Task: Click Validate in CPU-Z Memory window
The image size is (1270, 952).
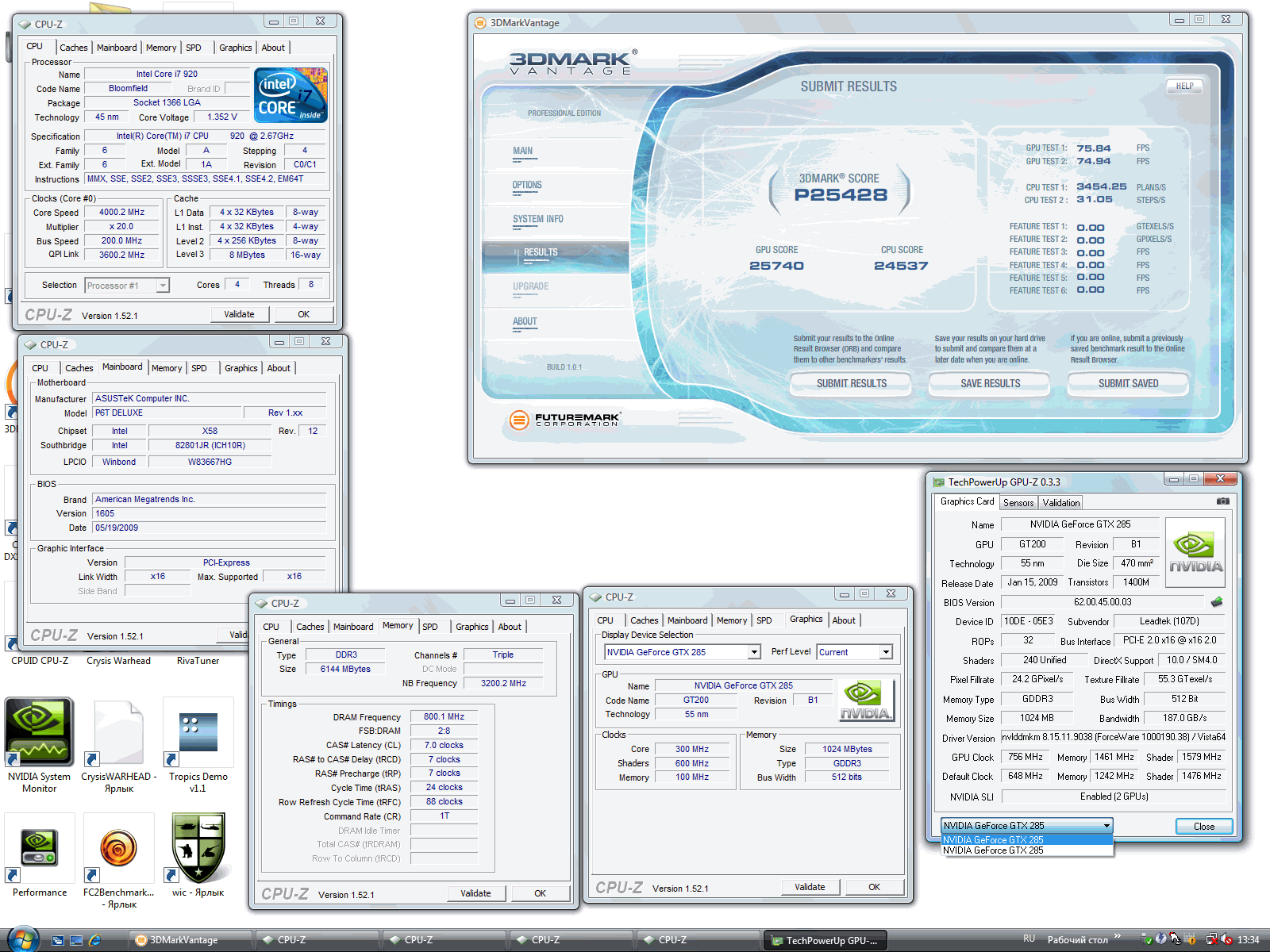Action: coord(475,893)
